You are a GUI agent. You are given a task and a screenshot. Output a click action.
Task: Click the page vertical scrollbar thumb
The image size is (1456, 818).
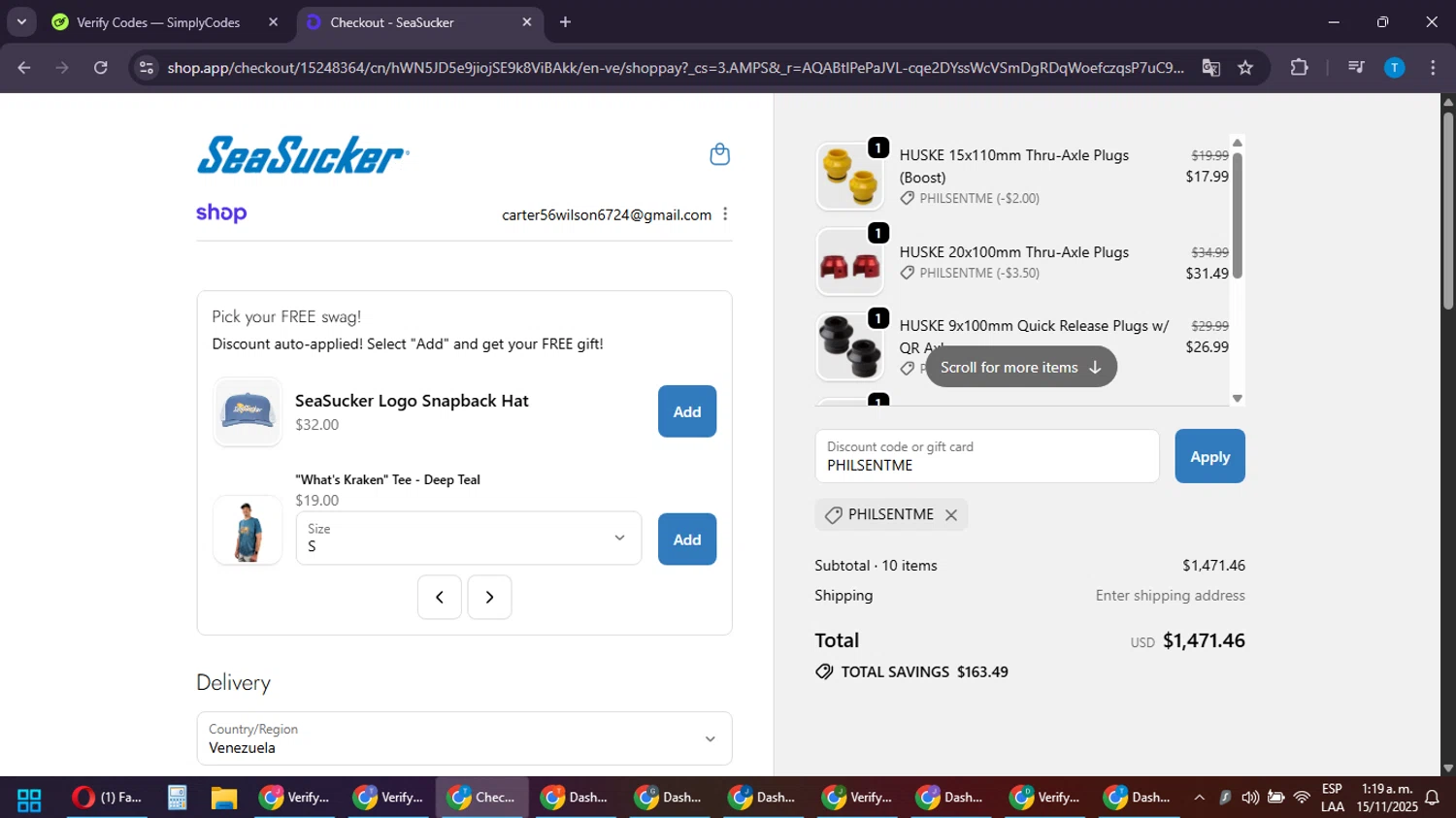coord(1447,209)
